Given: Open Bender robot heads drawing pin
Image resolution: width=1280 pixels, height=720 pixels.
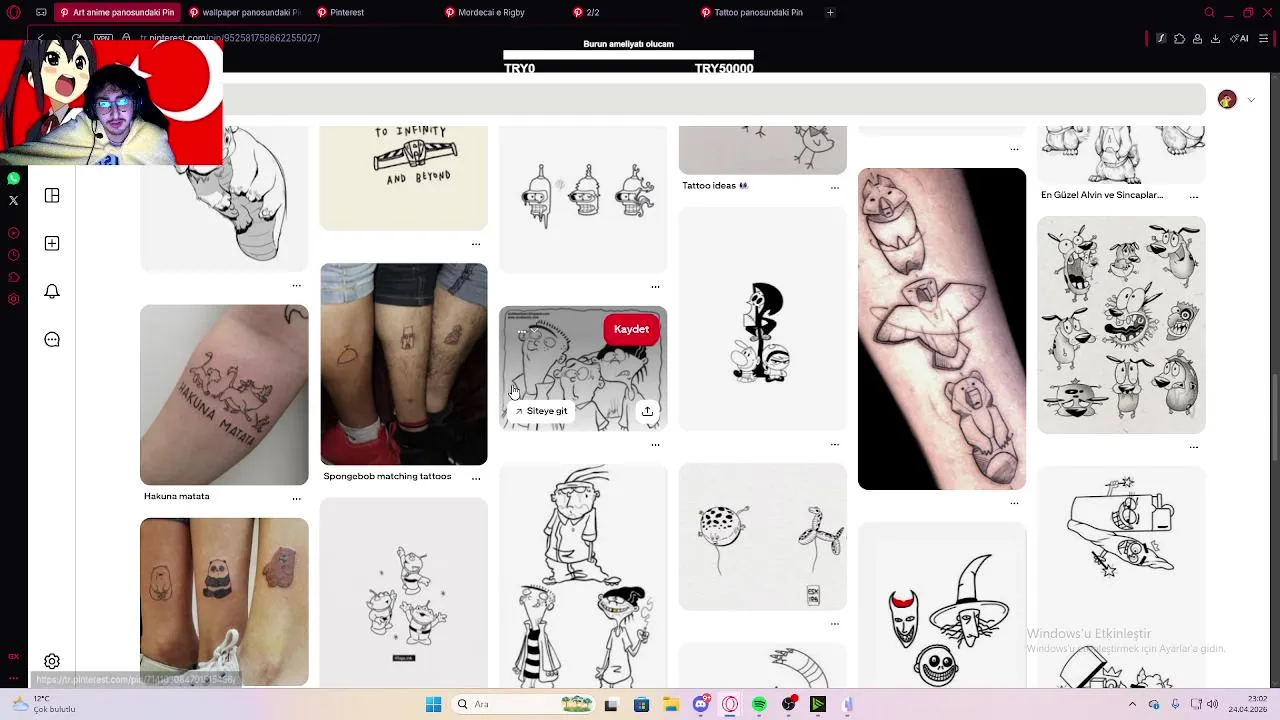Looking at the screenshot, I should (x=583, y=198).
